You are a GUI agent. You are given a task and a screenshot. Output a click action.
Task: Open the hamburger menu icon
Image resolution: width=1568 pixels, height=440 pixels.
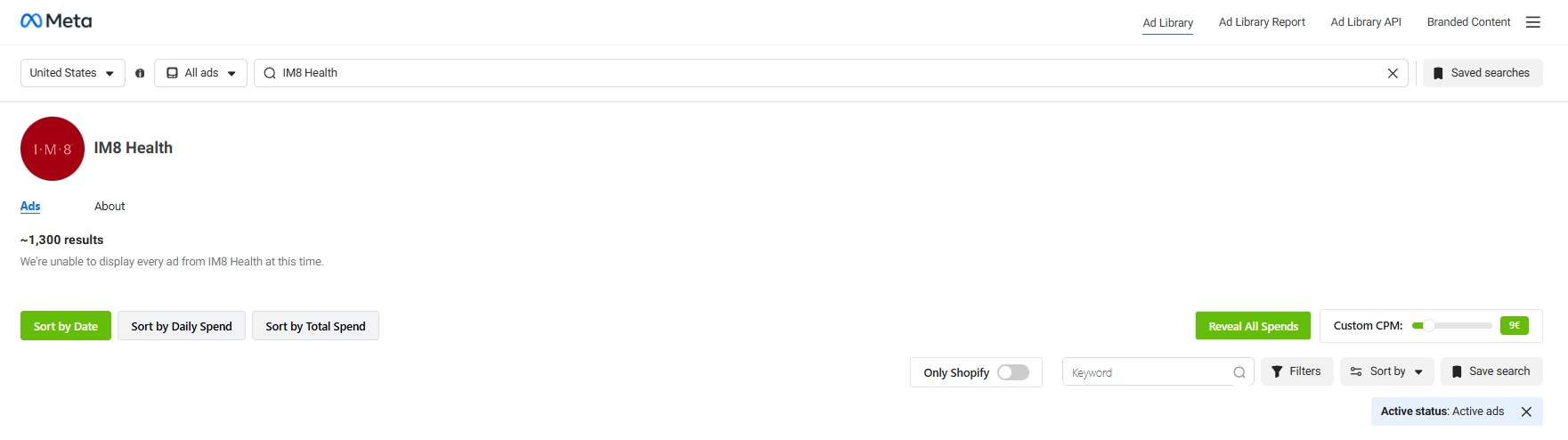[1532, 22]
